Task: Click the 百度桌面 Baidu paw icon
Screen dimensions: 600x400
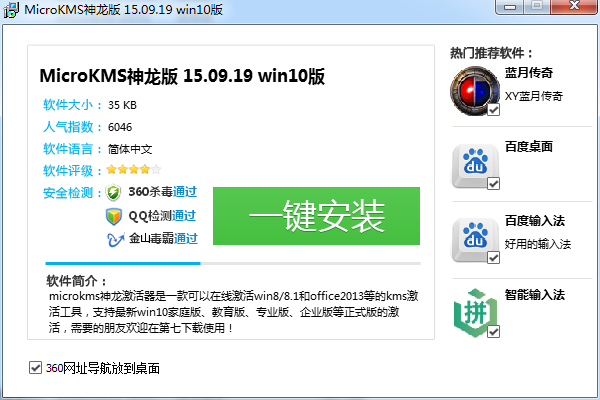Action: (475, 165)
